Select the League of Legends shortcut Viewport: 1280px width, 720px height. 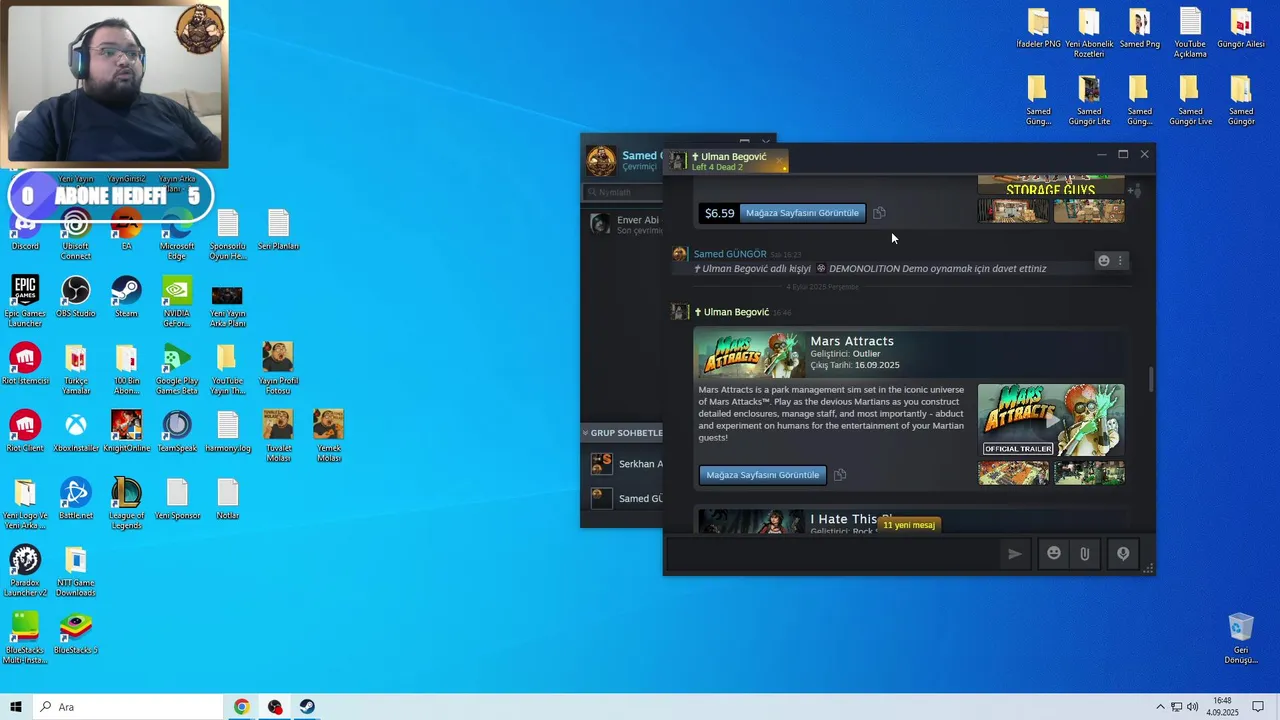tap(126, 504)
